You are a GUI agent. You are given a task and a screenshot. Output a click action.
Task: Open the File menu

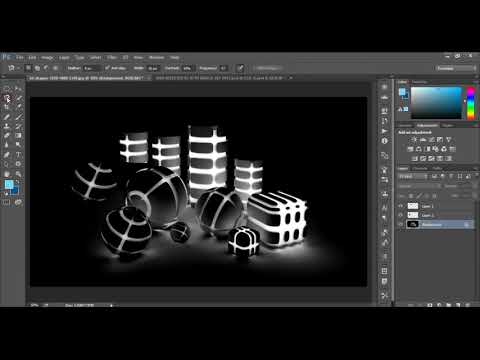pyautogui.click(x=20, y=58)
